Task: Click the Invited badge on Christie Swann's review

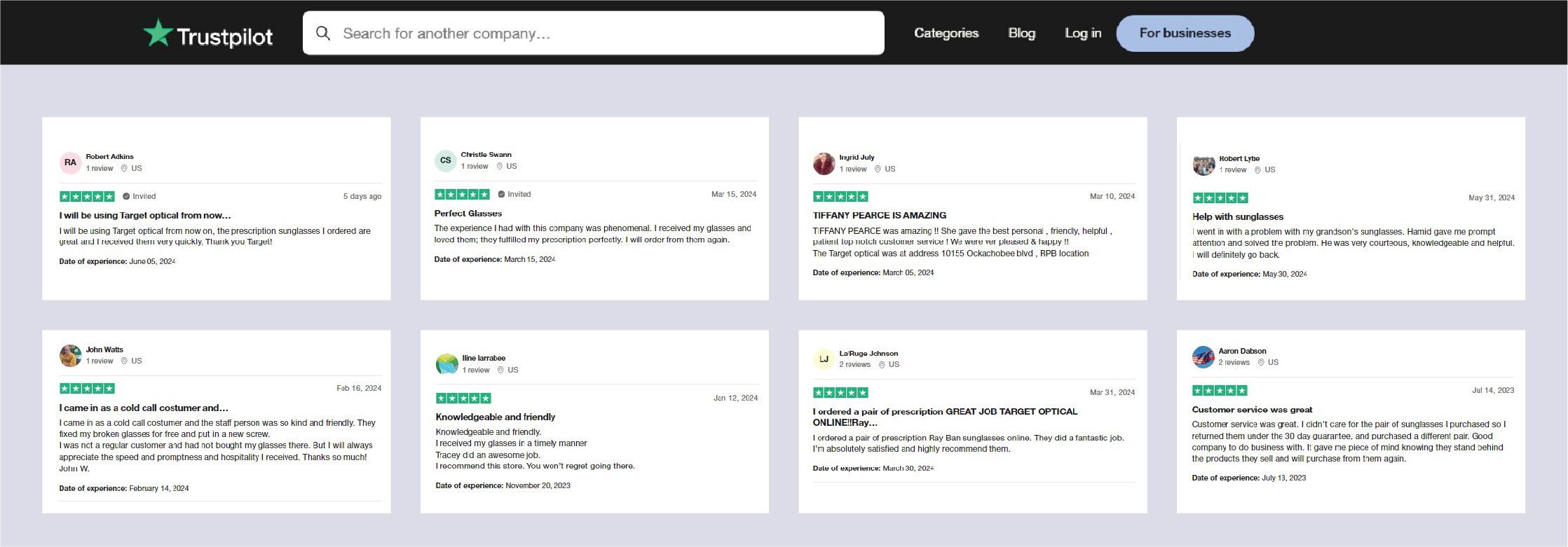Action: pyautogui.click(x=514, y=195)
